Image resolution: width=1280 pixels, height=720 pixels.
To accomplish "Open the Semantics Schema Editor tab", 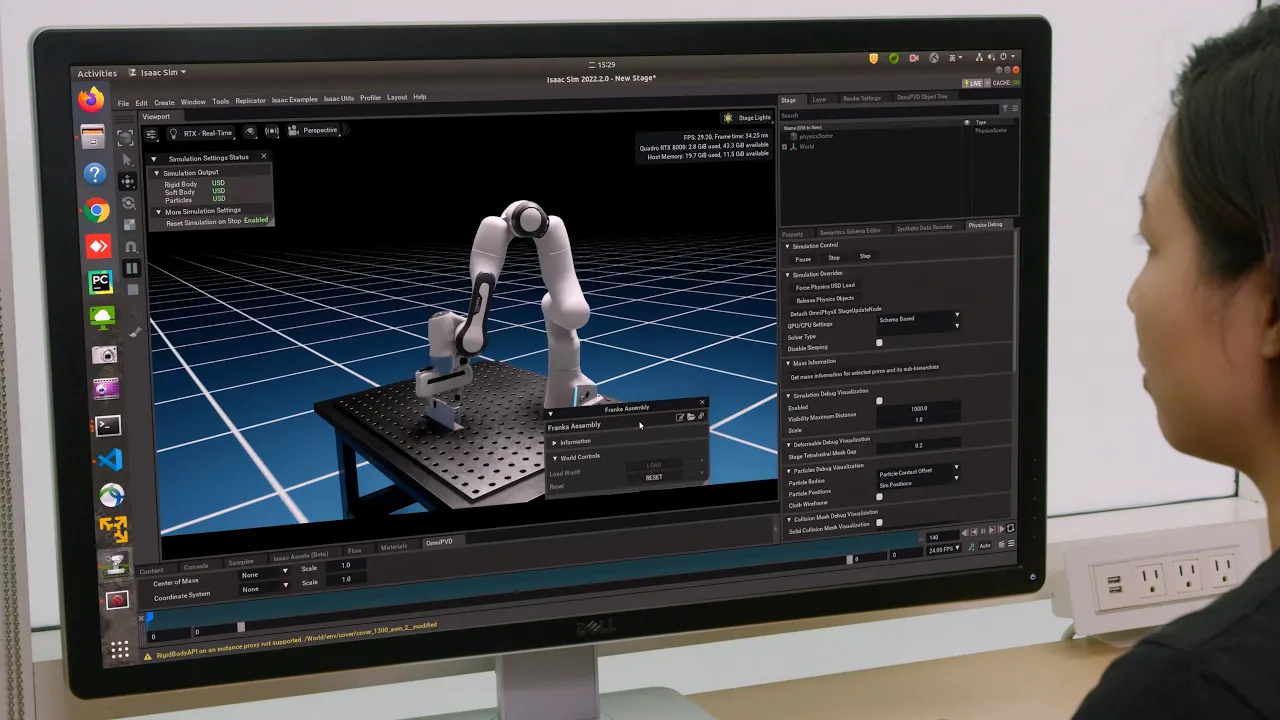I will coord(850,231).
